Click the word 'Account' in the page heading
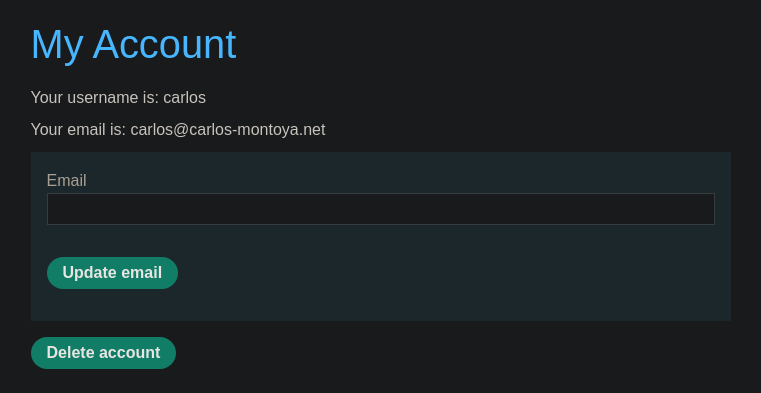Screen dimensions: 761x393 [164, 44]
